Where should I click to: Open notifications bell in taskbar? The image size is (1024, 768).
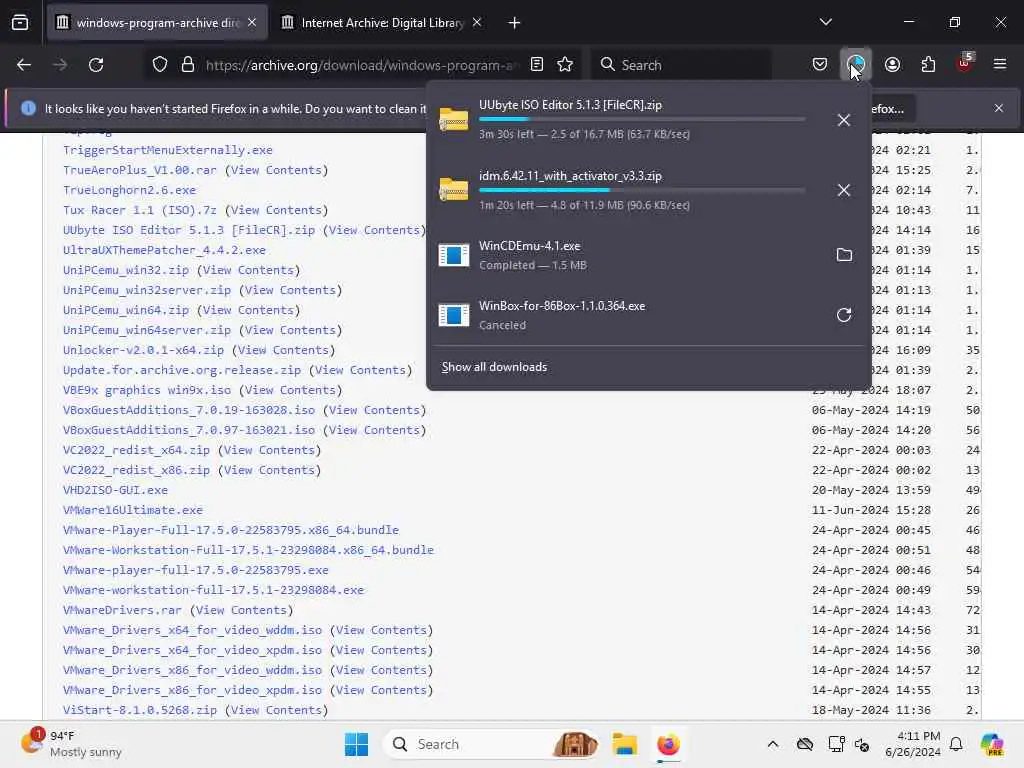(x=956, y=744)
